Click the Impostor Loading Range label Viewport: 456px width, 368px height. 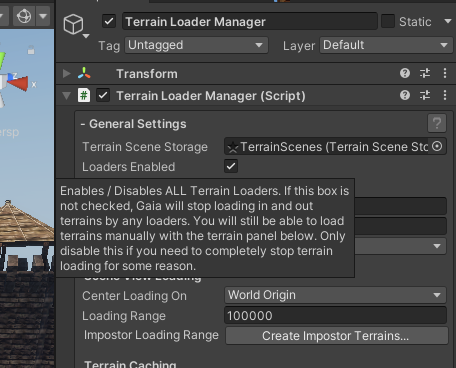[x=151, y=335]
